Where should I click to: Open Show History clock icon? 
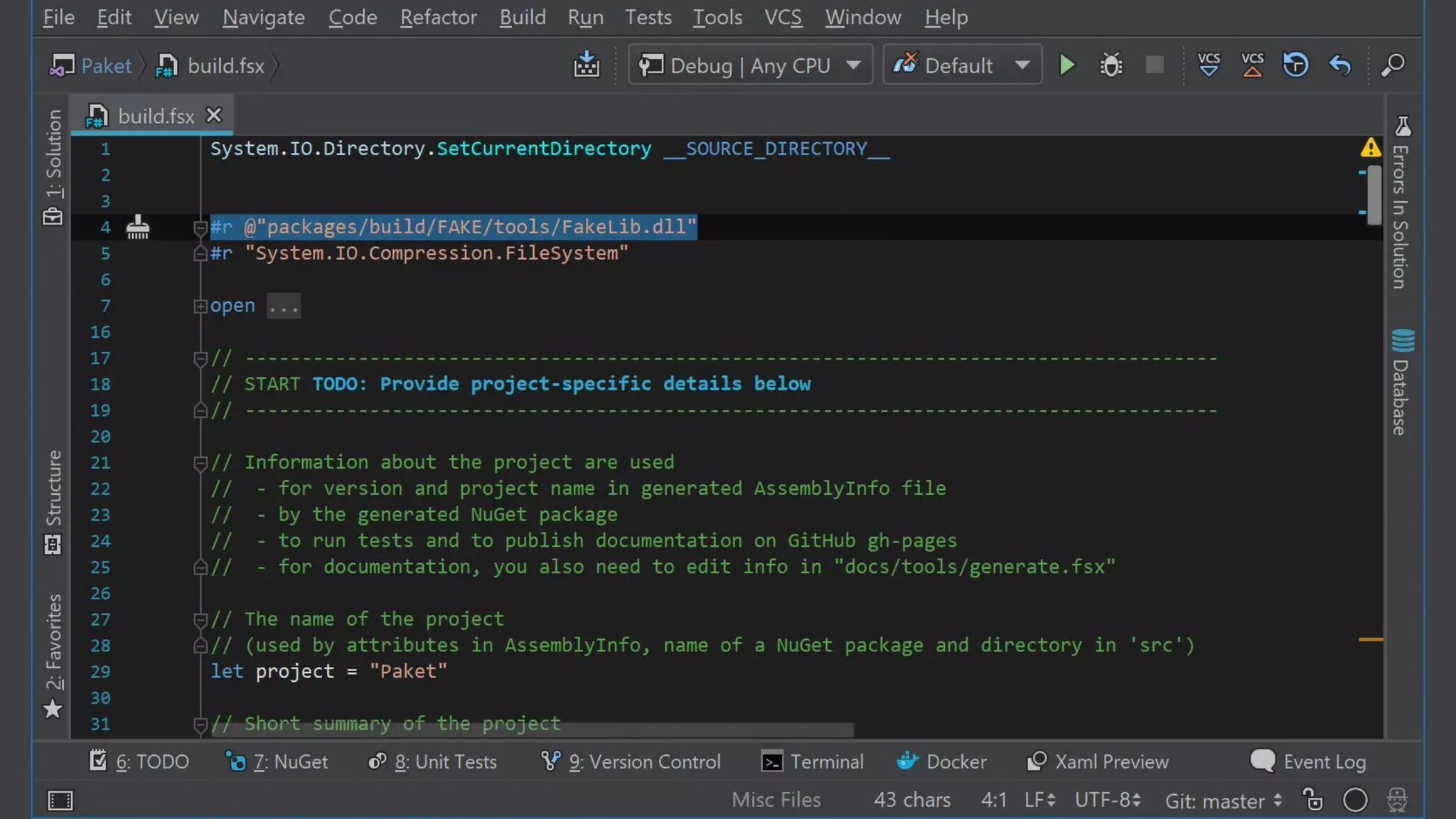1295,65
